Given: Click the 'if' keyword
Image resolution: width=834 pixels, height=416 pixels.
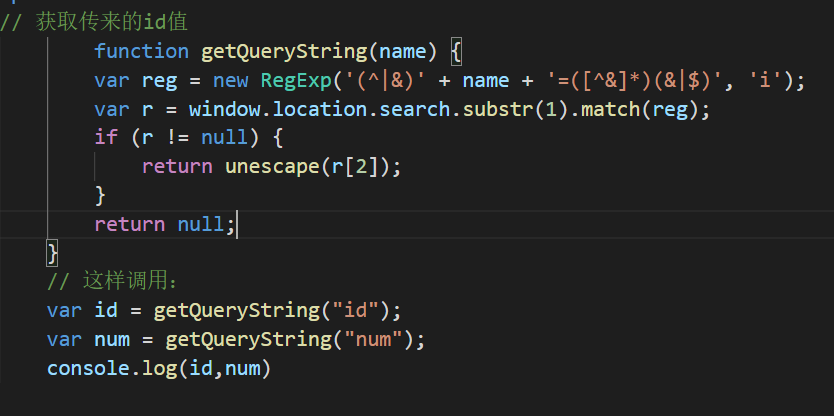Looking at the screenshot, I should point(106,138).
